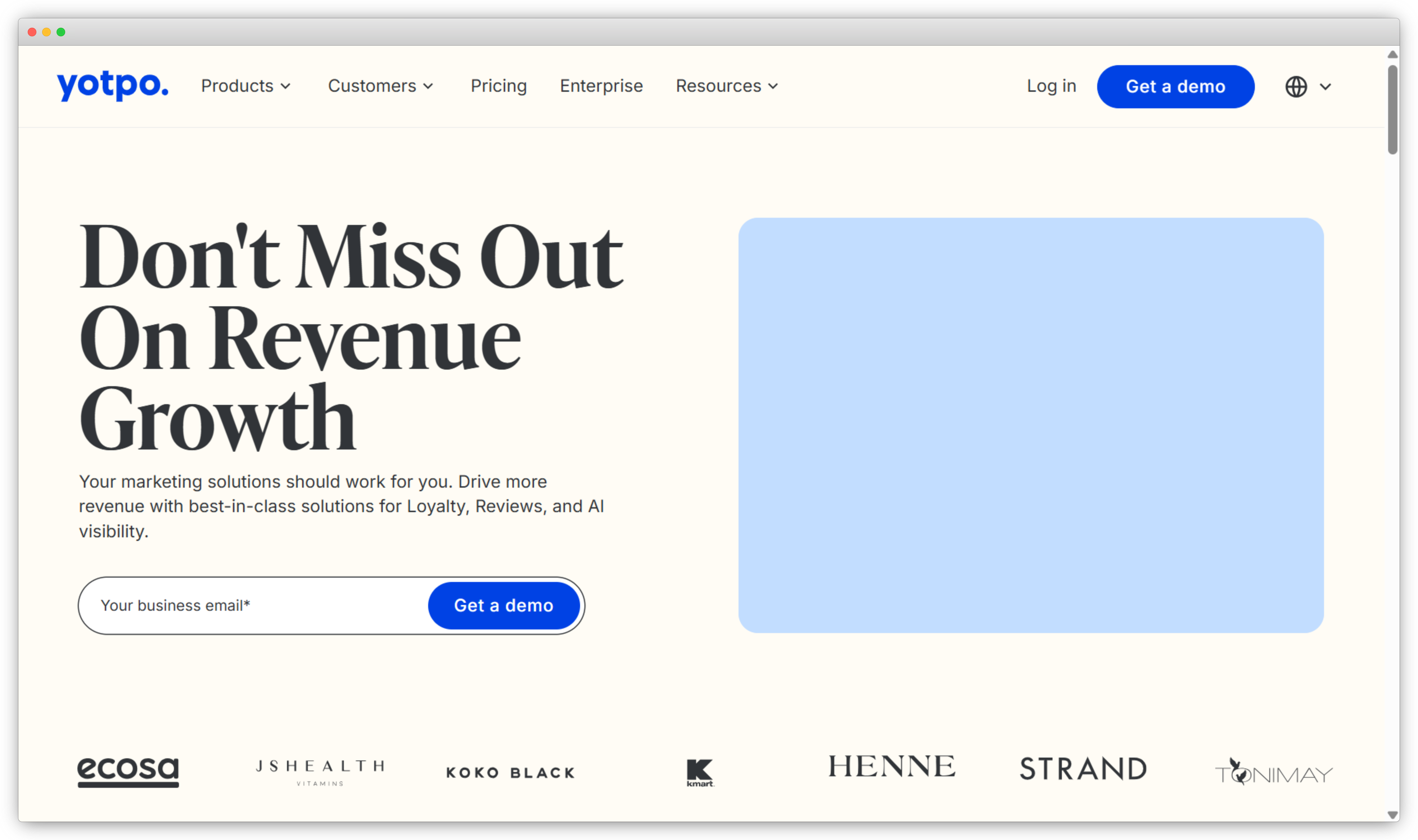Screen dimensions: 1418x840
Task: Click the Tonimay logo
Action: [1274, 772]
